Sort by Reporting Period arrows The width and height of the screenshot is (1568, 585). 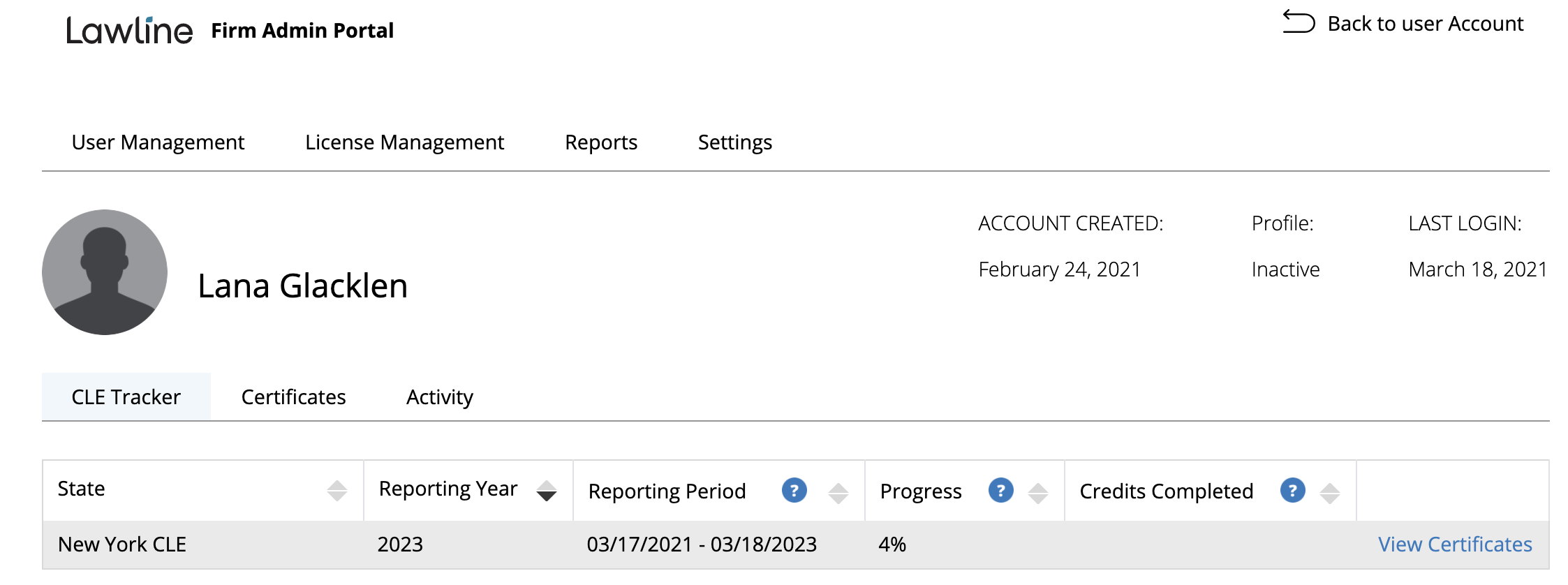click(x=838, y=493)
